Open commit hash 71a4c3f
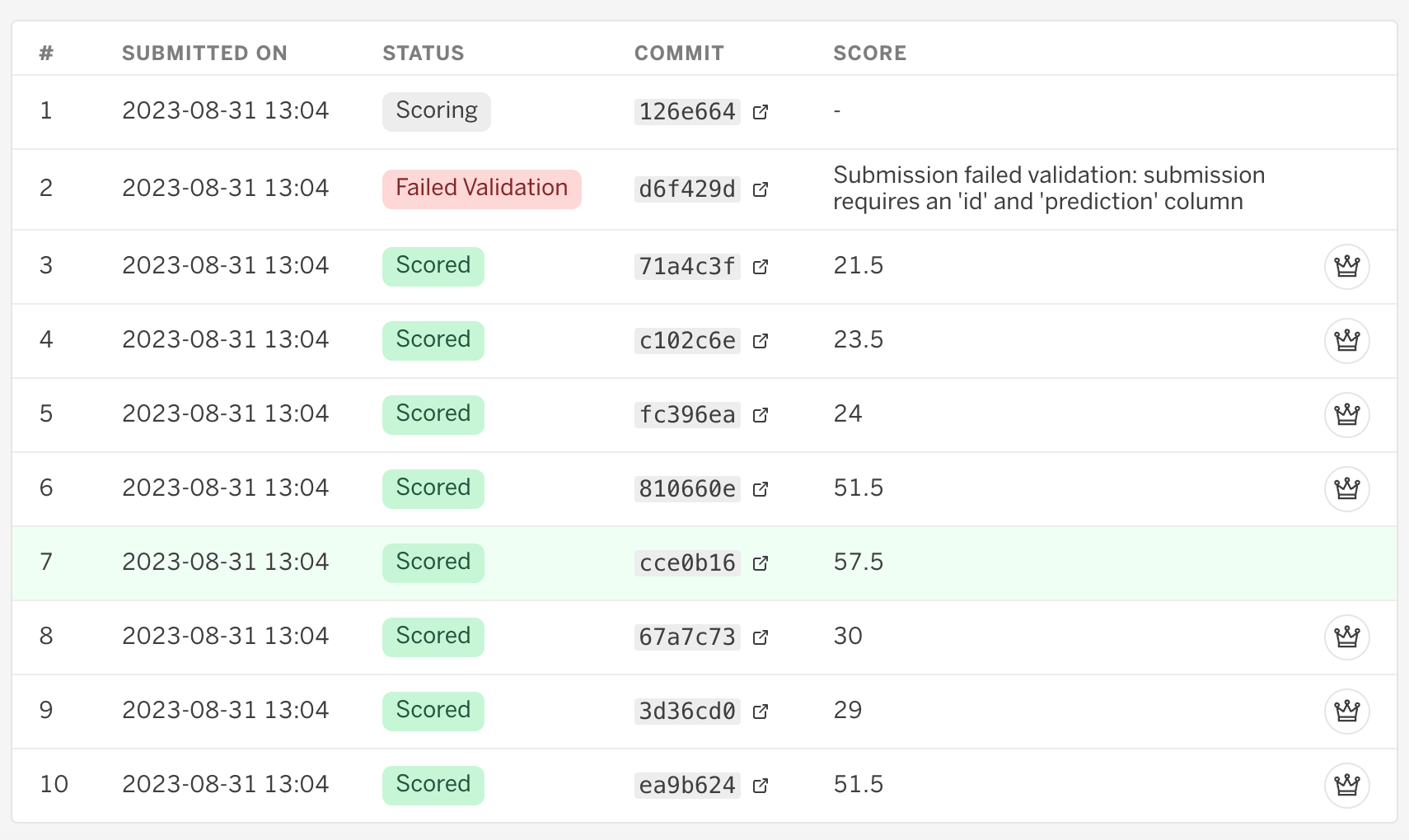The image size is (1409, 840). coord(686,267)
